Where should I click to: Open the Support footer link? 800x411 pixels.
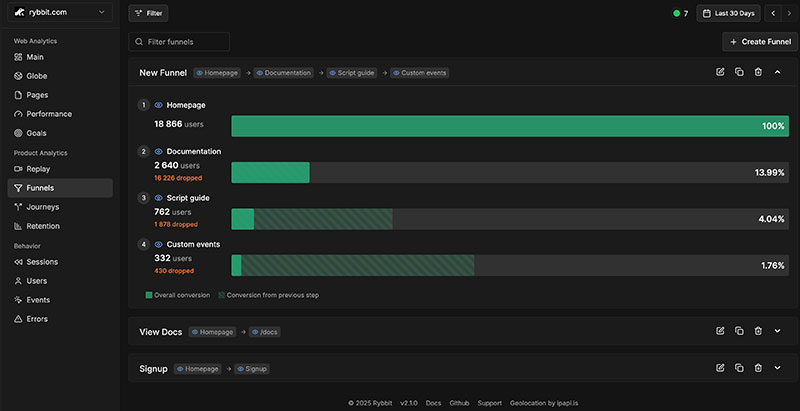tap(490, 403)
